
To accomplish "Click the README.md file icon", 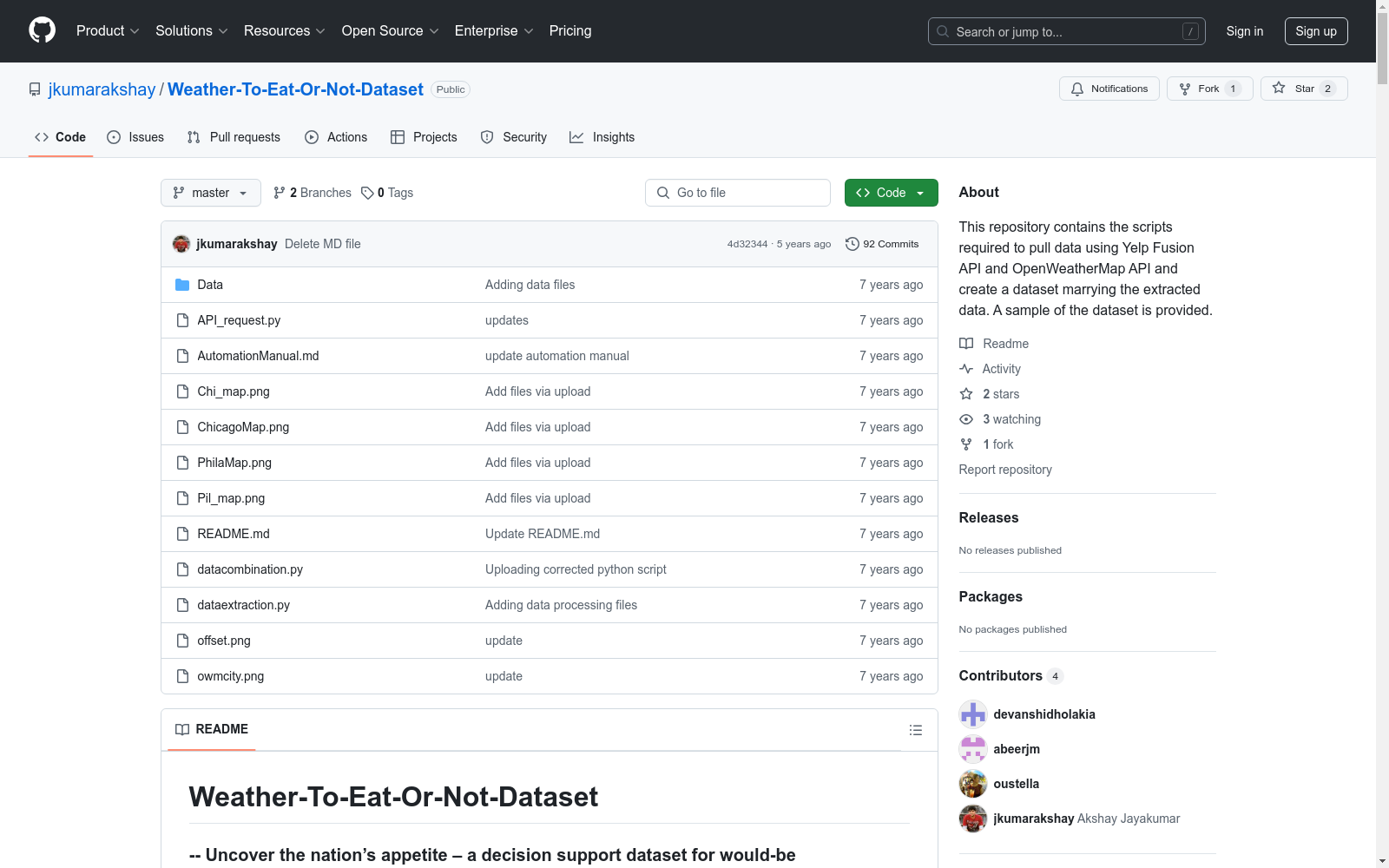I will 182,534.
